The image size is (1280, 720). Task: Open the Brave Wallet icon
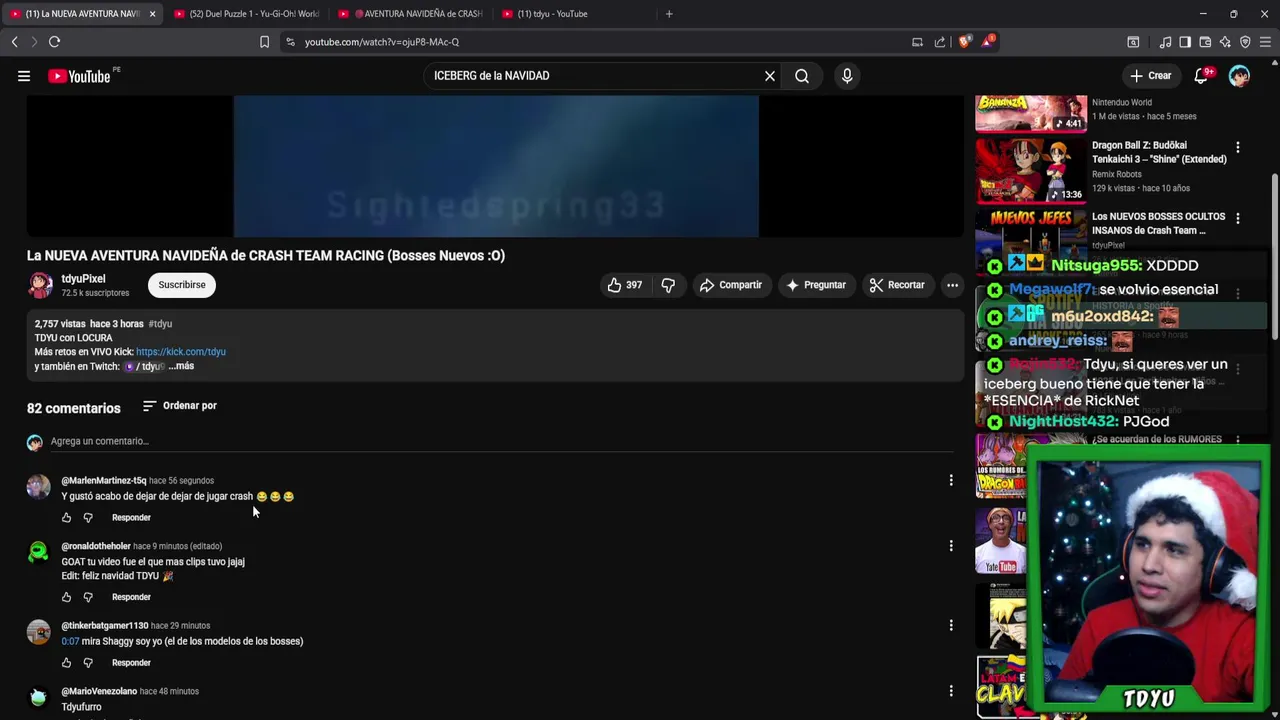(x=1205, y=42)
